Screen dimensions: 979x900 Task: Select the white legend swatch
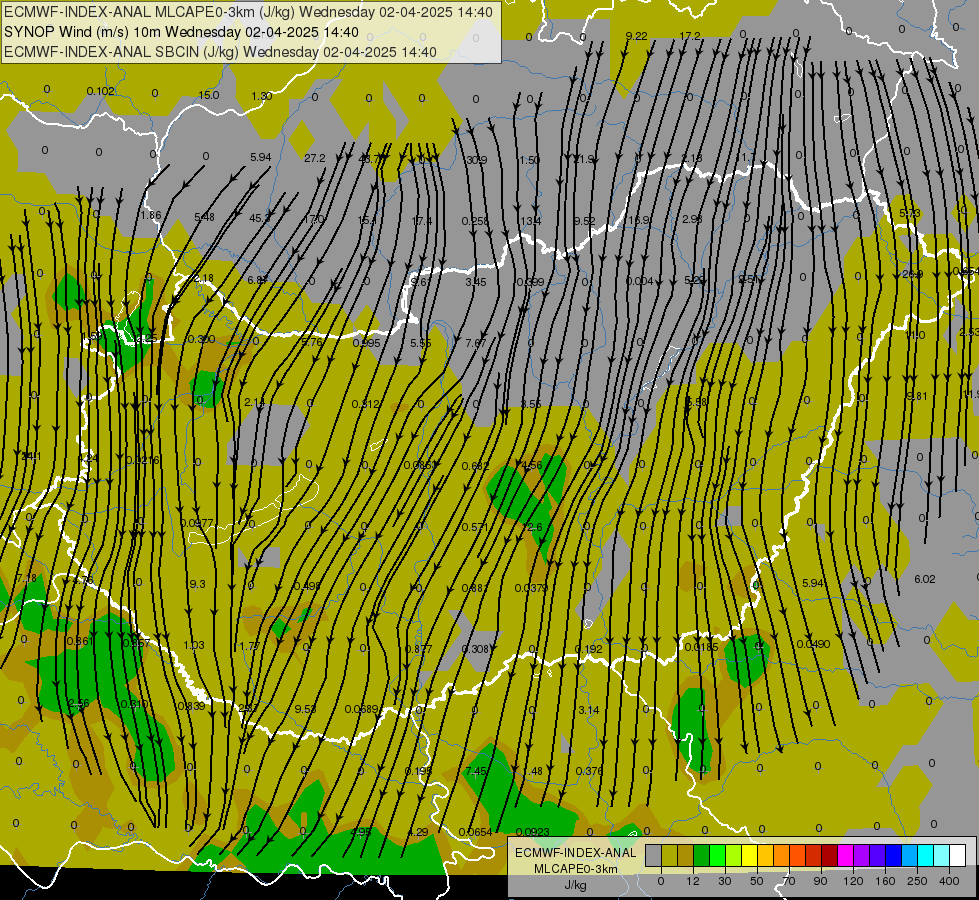[x=958, y=855]
